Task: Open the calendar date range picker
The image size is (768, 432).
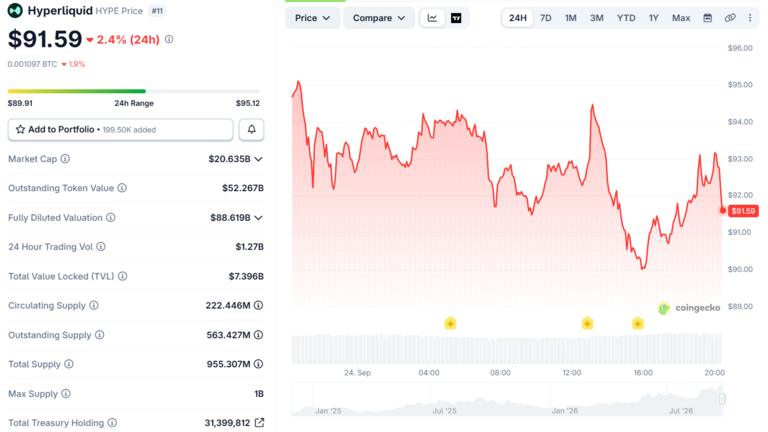Action: (x=707, y=18)
